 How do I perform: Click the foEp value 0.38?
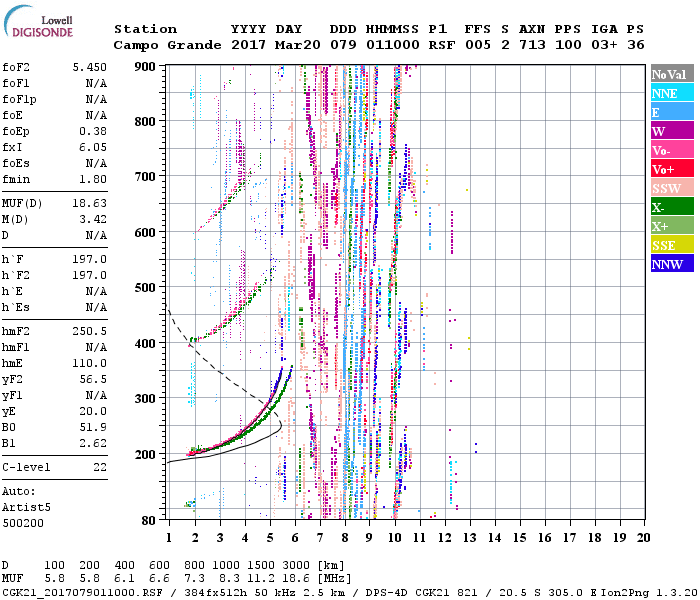[x=93, y=131]
